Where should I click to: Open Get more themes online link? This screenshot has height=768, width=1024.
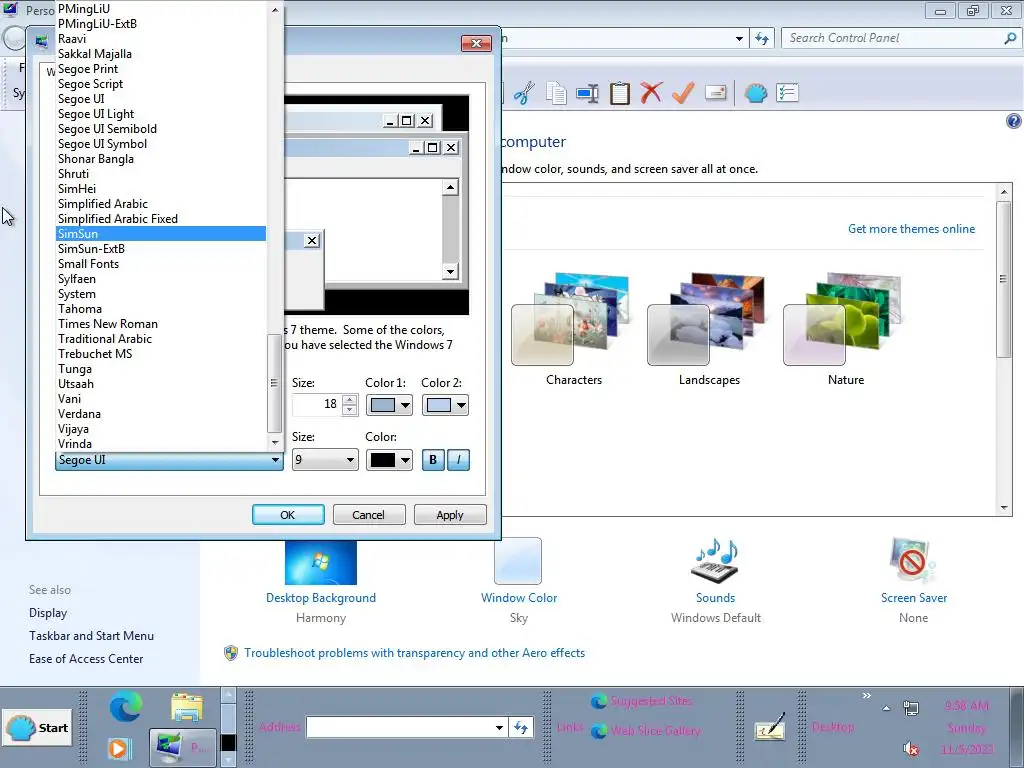(x=911, y=229)
